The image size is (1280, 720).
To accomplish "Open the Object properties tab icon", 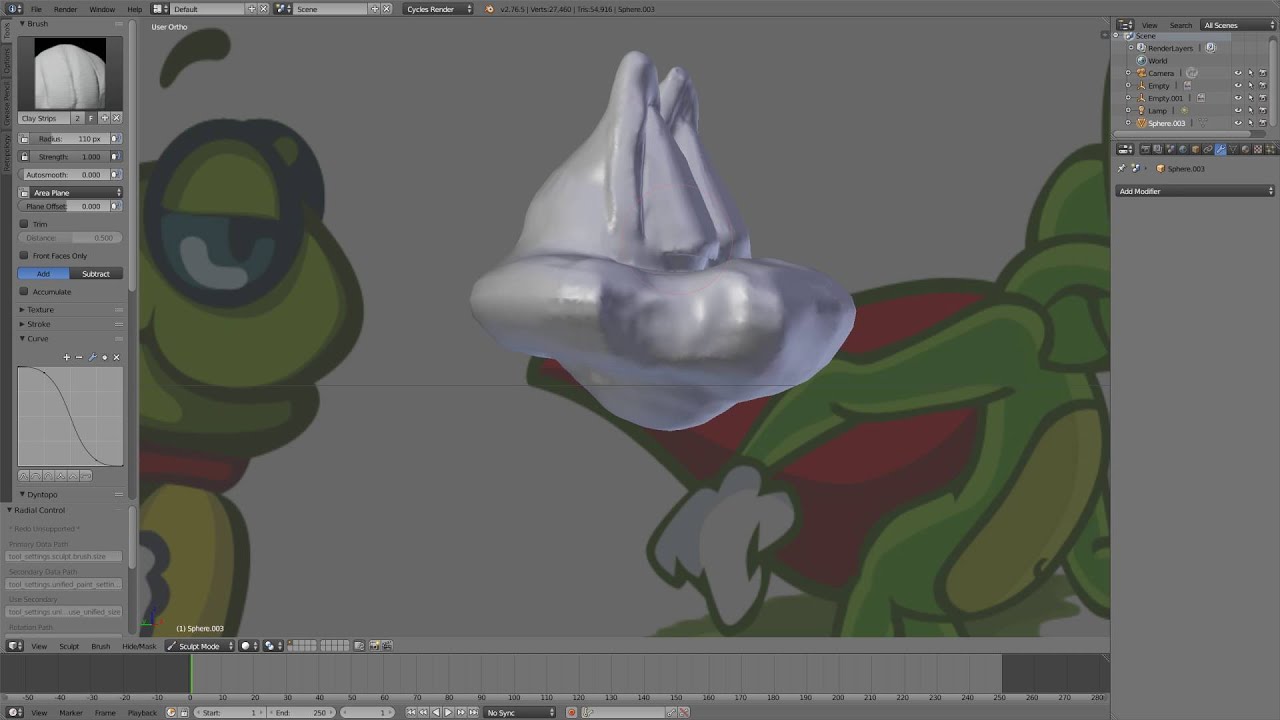I will tap(1195, 149).
